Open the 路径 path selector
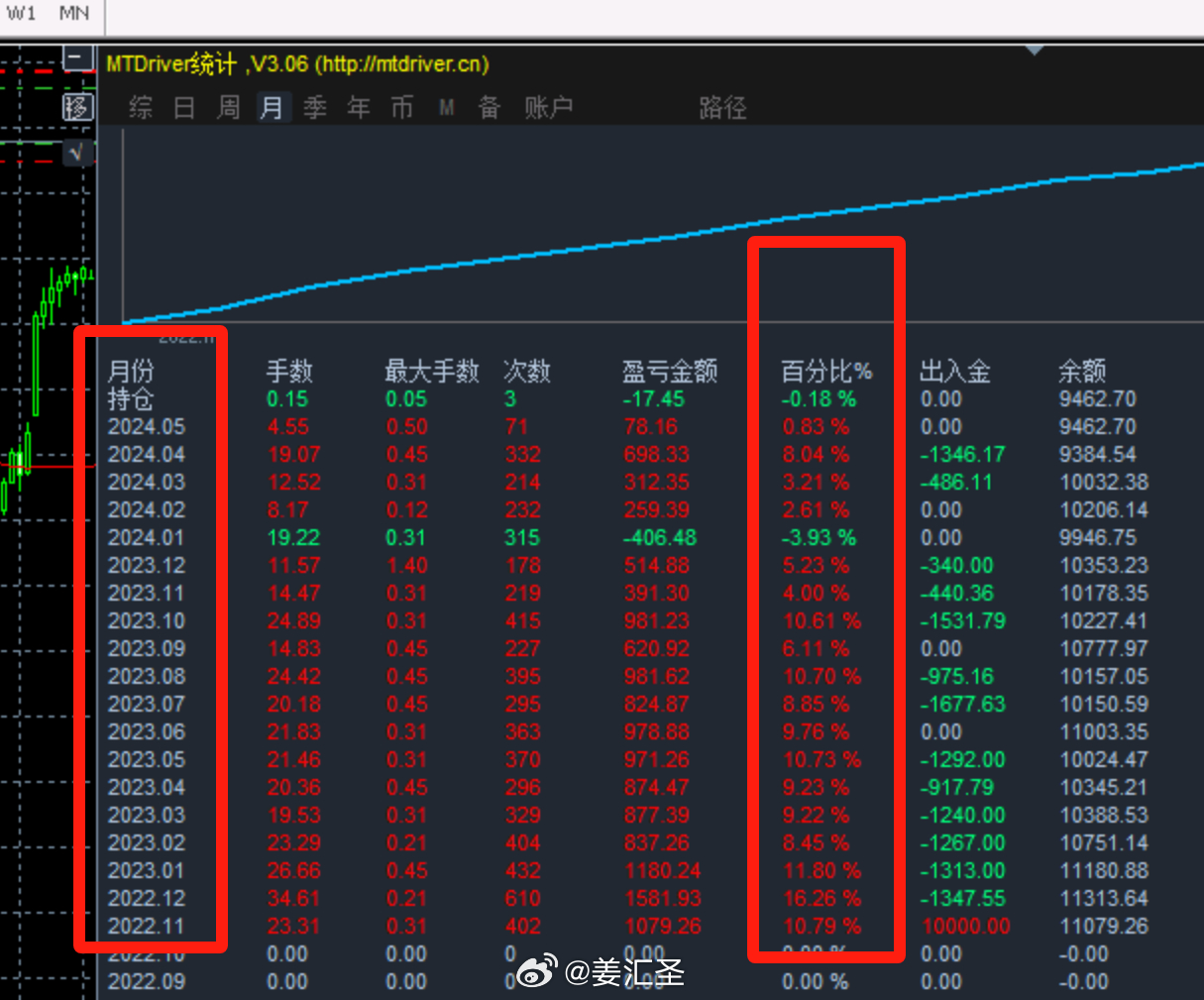The image size is (1204, 1000). 723,107
